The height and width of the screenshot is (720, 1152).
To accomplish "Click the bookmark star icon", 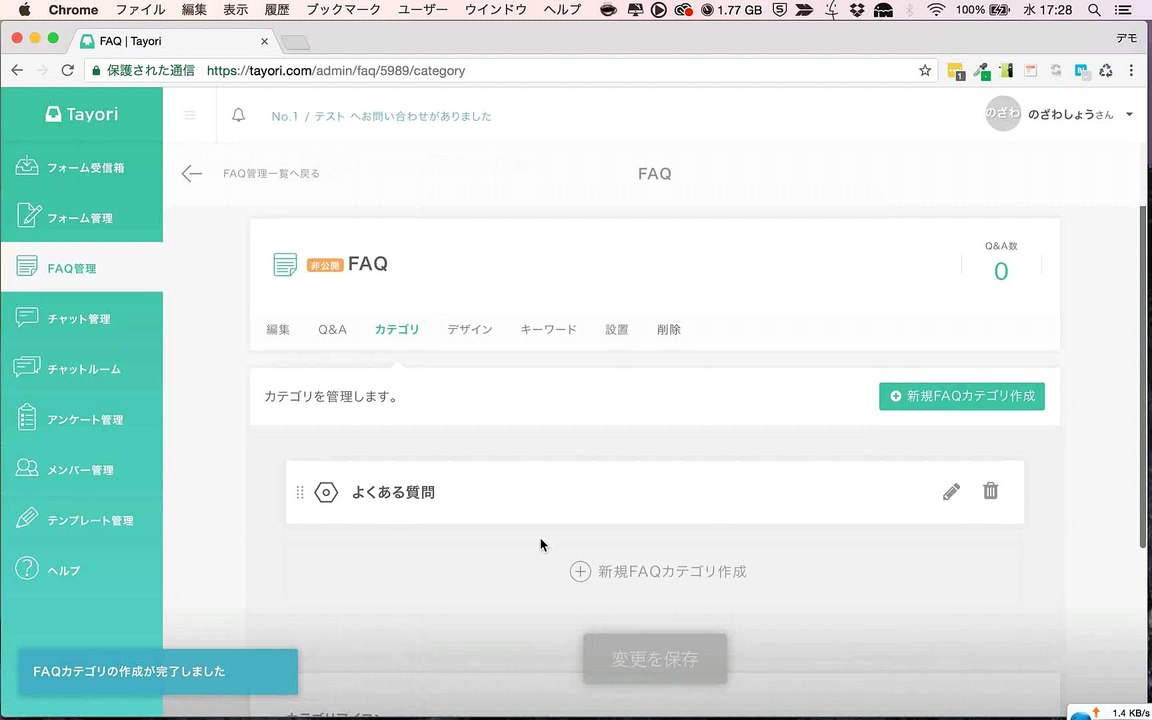I will [925, 71].
